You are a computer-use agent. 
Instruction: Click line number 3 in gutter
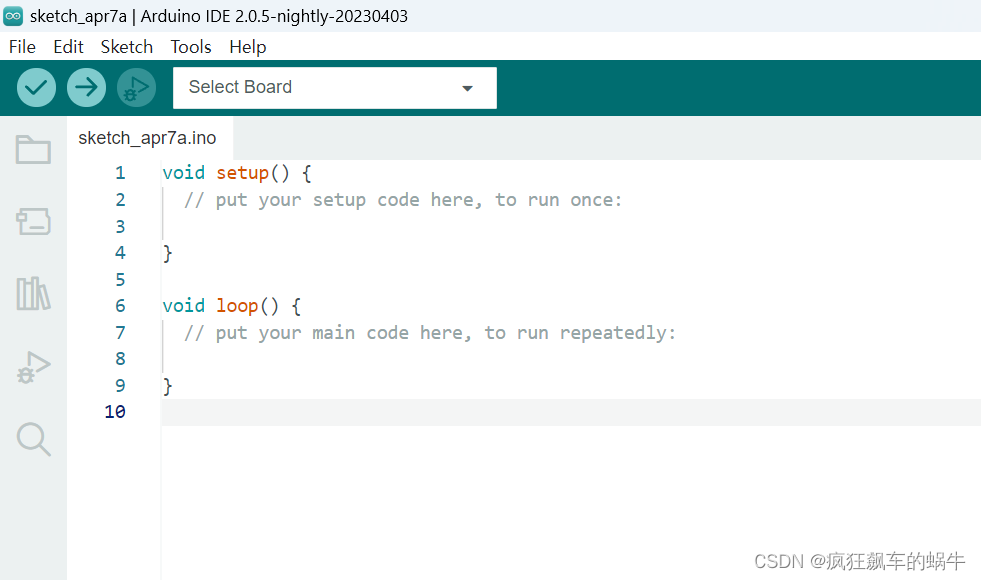[120, 226]
